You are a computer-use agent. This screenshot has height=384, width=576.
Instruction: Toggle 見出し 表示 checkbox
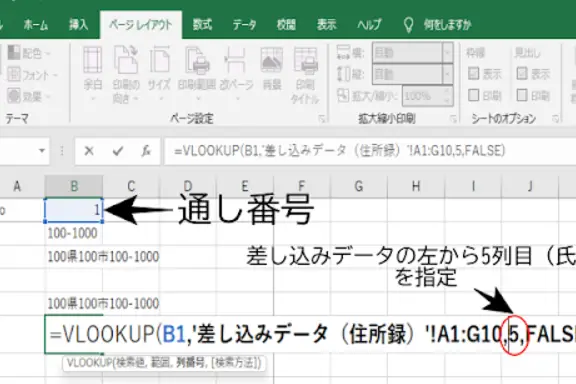(x=522, y=74)
